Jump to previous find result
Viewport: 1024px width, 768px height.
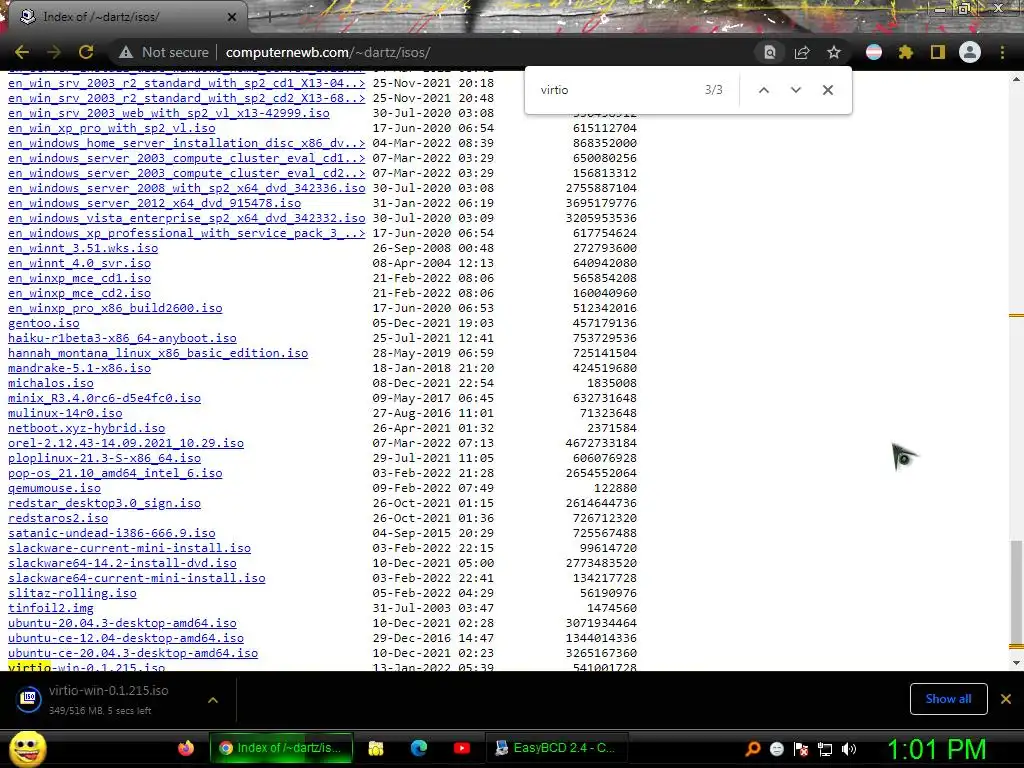pyautogui.click(x=763, y=90)
